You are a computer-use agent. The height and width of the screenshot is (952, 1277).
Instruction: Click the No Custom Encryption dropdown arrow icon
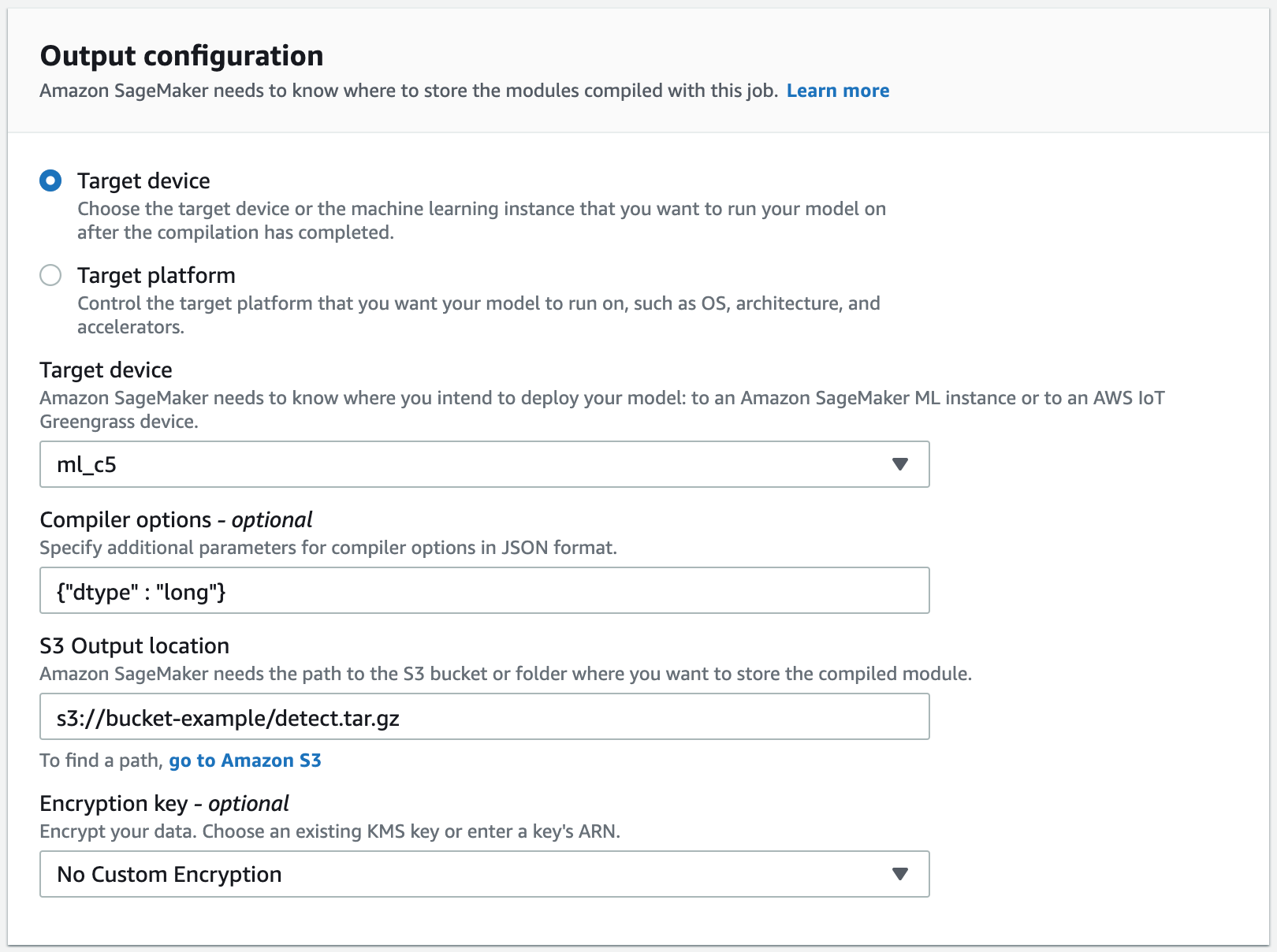click(x=900, y=874)
